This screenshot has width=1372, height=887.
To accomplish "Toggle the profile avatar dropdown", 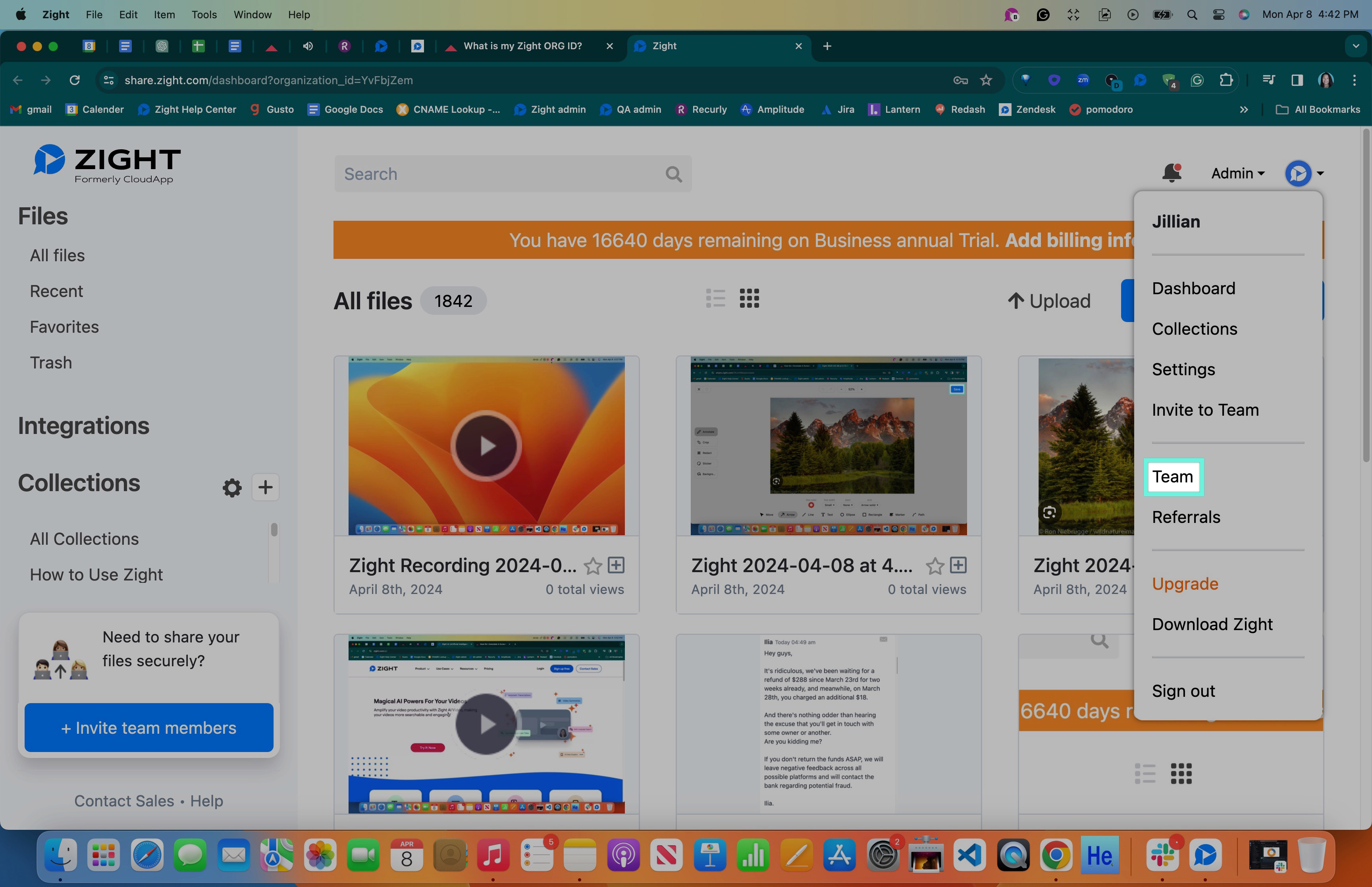I will point(1304,174).
